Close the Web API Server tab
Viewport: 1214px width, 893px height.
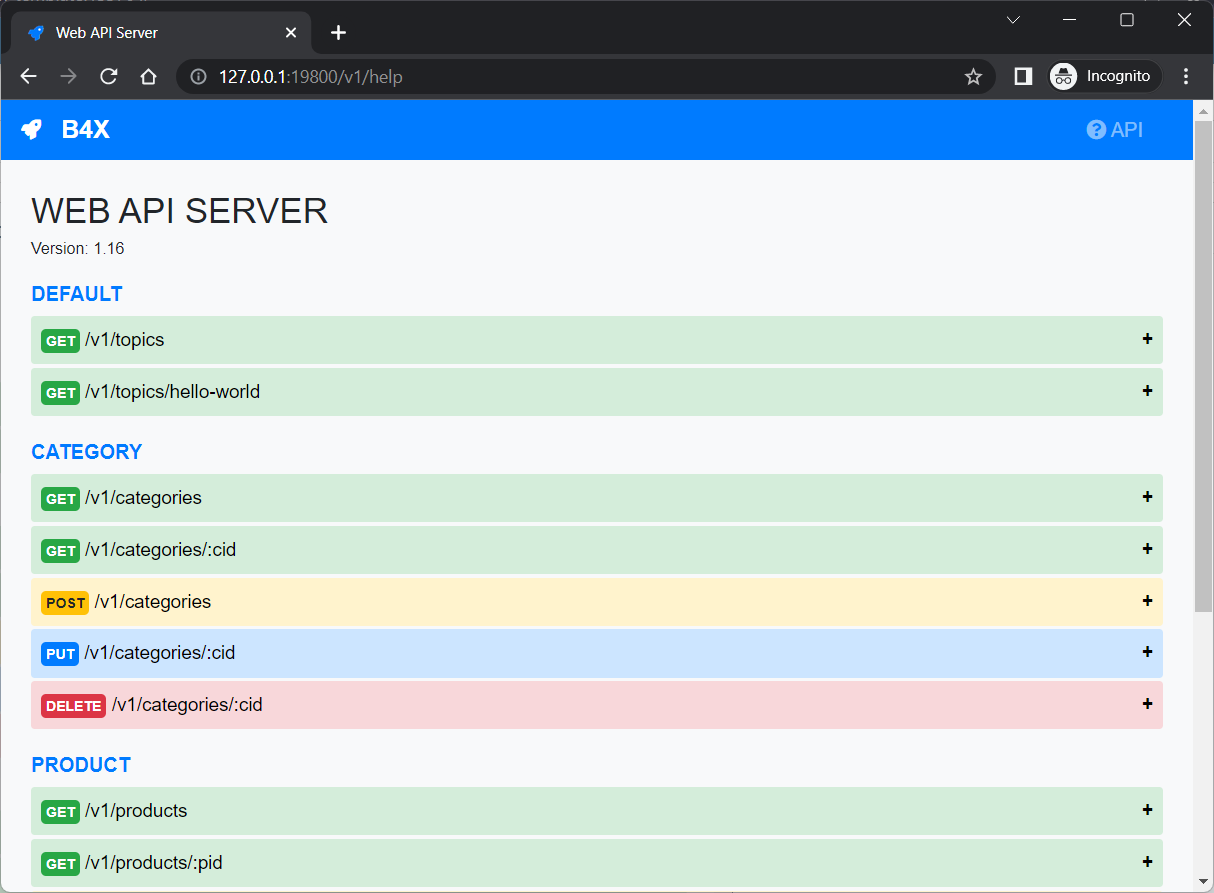pos(291,33)
